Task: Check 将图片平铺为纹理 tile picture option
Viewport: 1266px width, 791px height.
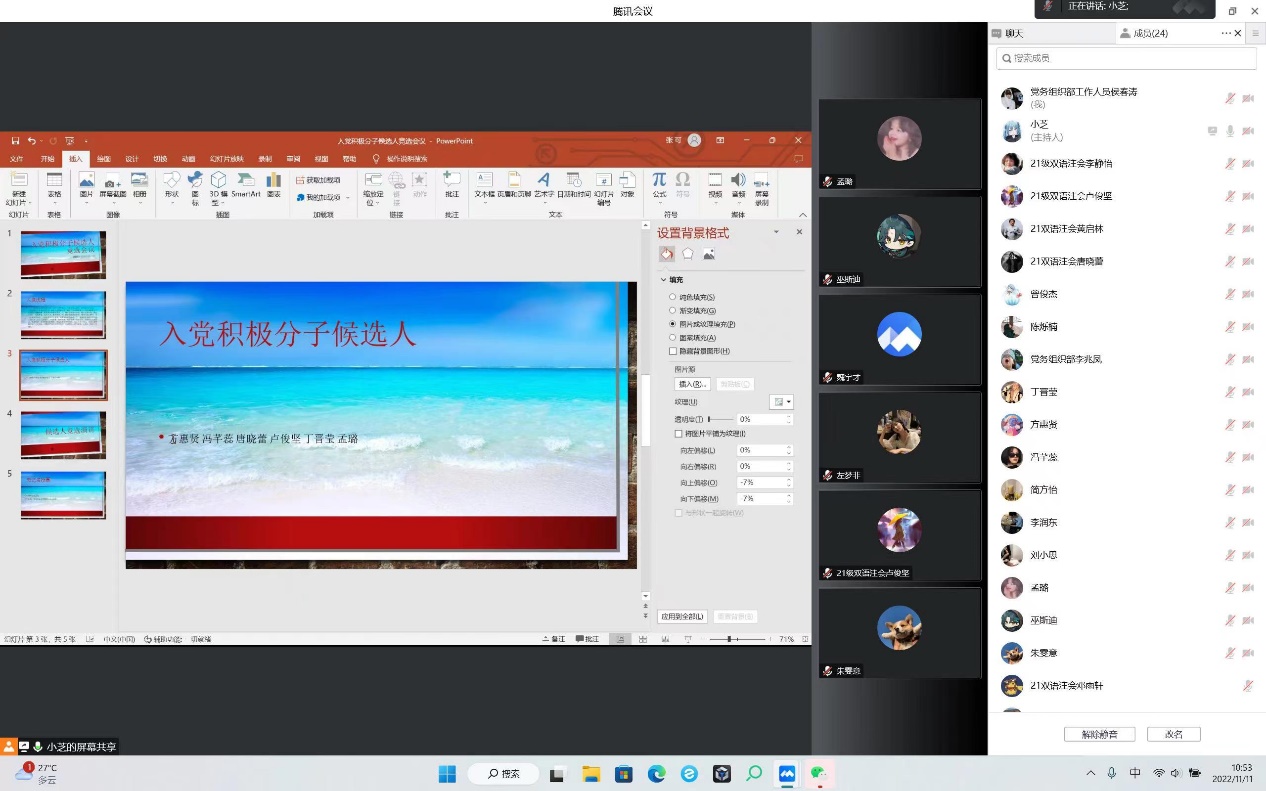Action: pyautogui.click(x=679, y=434)
